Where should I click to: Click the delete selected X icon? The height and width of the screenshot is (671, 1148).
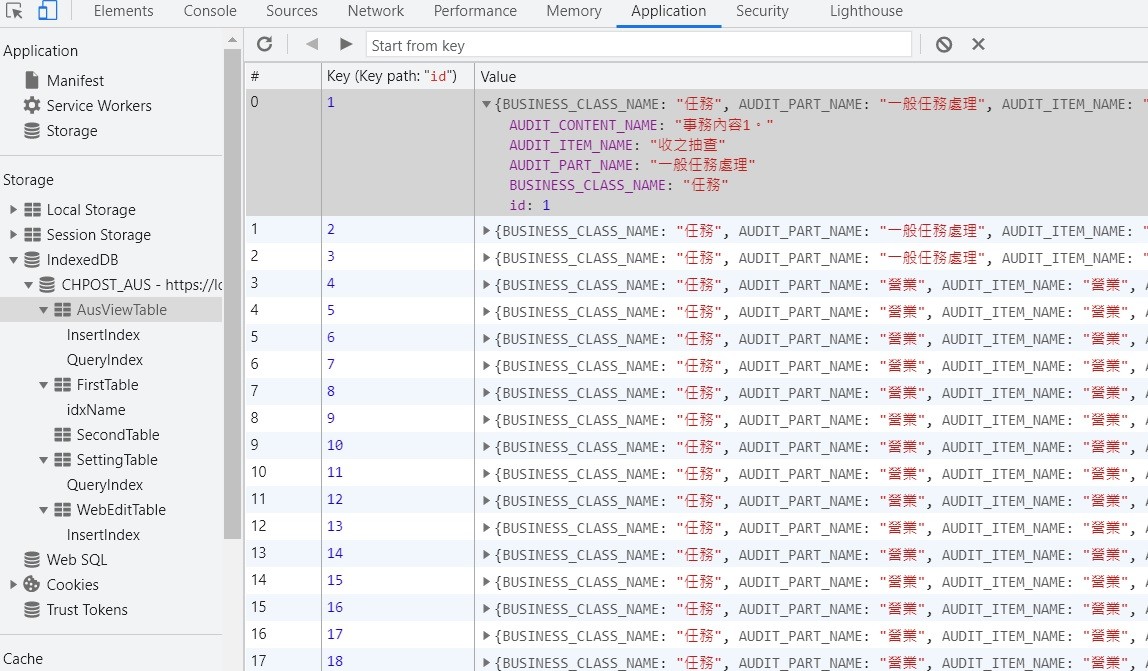(x=978, y=44)
